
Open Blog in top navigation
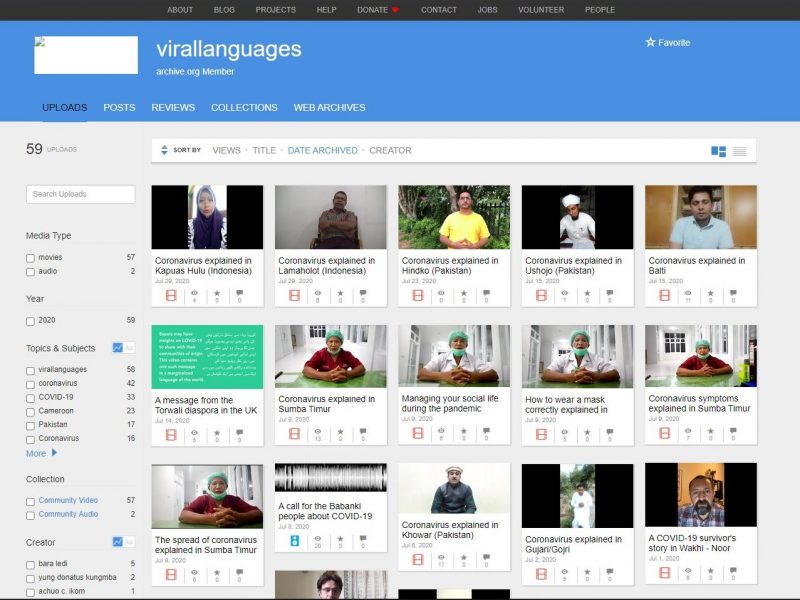click(224, 10)
